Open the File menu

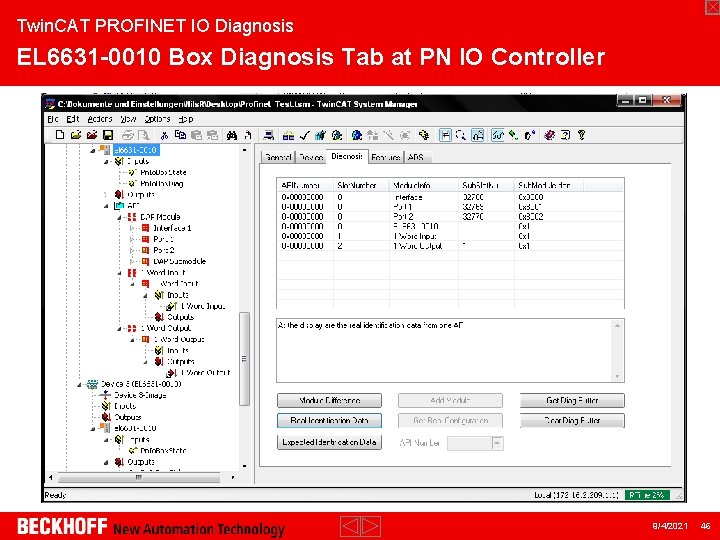pyautogui.click(x=53, y=119)
